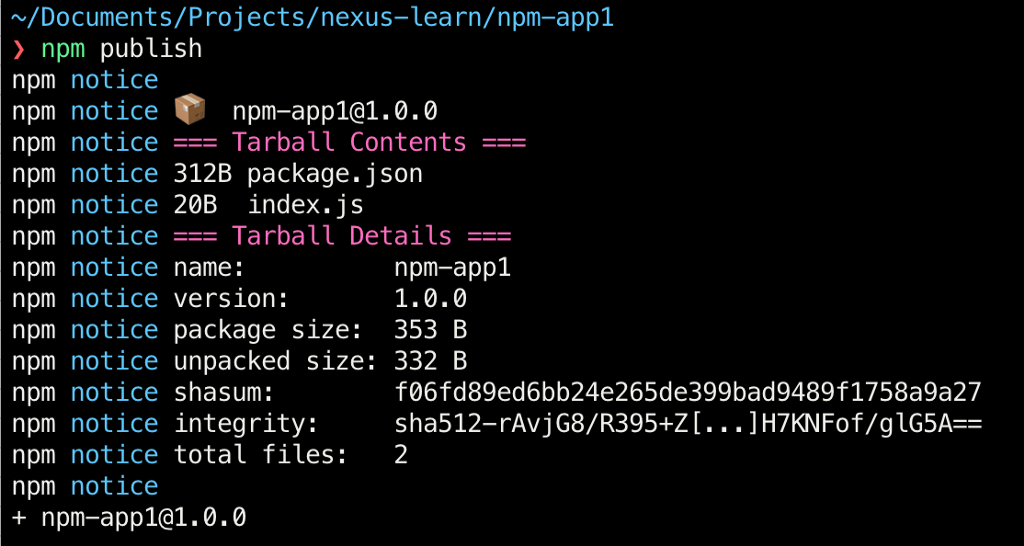The height and width of the screenshot is (546, 1024).
Task: Click the version value 1.0.0 in details
Action: (431, 299)
